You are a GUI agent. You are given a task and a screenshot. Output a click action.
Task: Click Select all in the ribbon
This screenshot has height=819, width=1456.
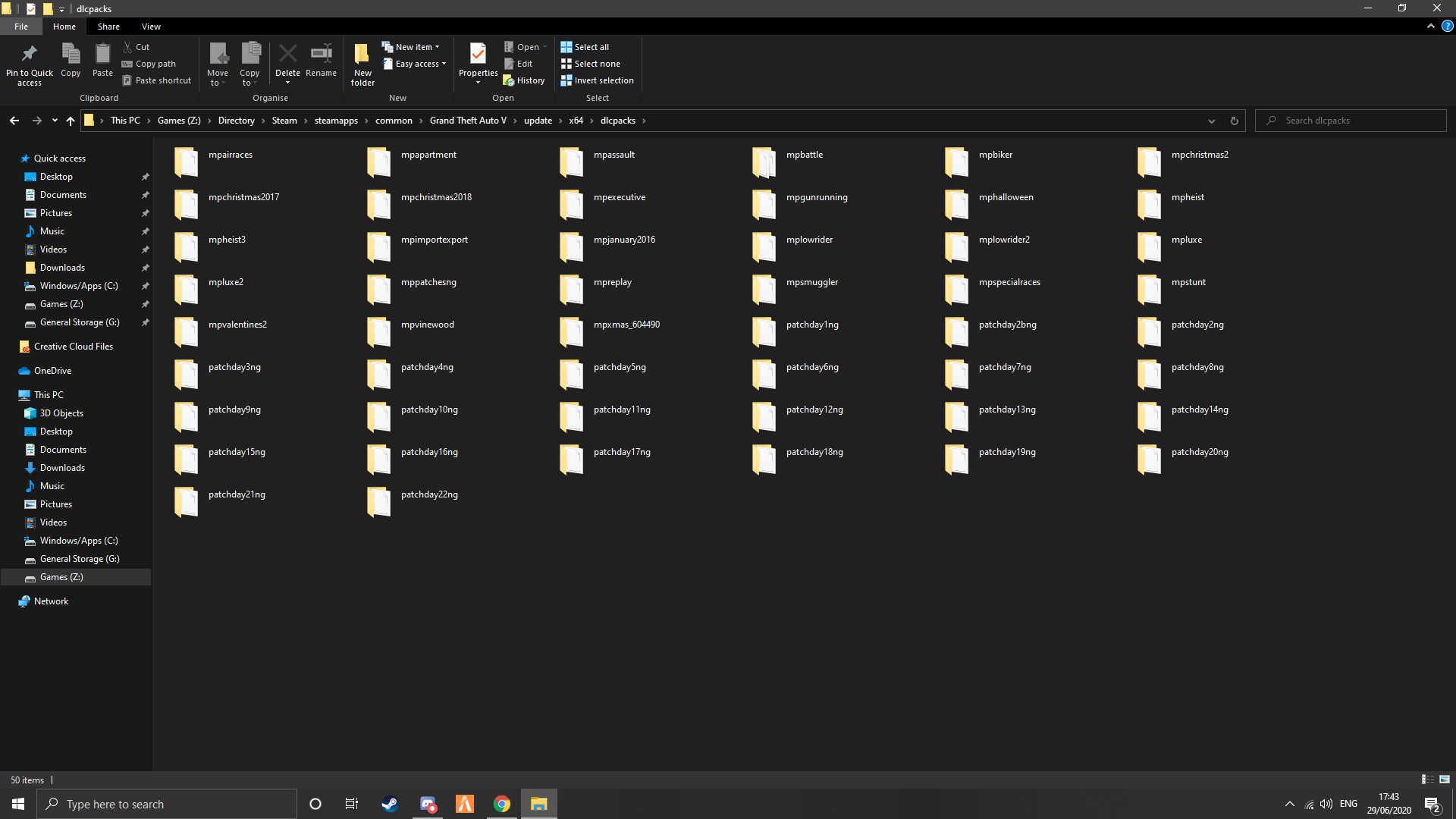[585, 46]
